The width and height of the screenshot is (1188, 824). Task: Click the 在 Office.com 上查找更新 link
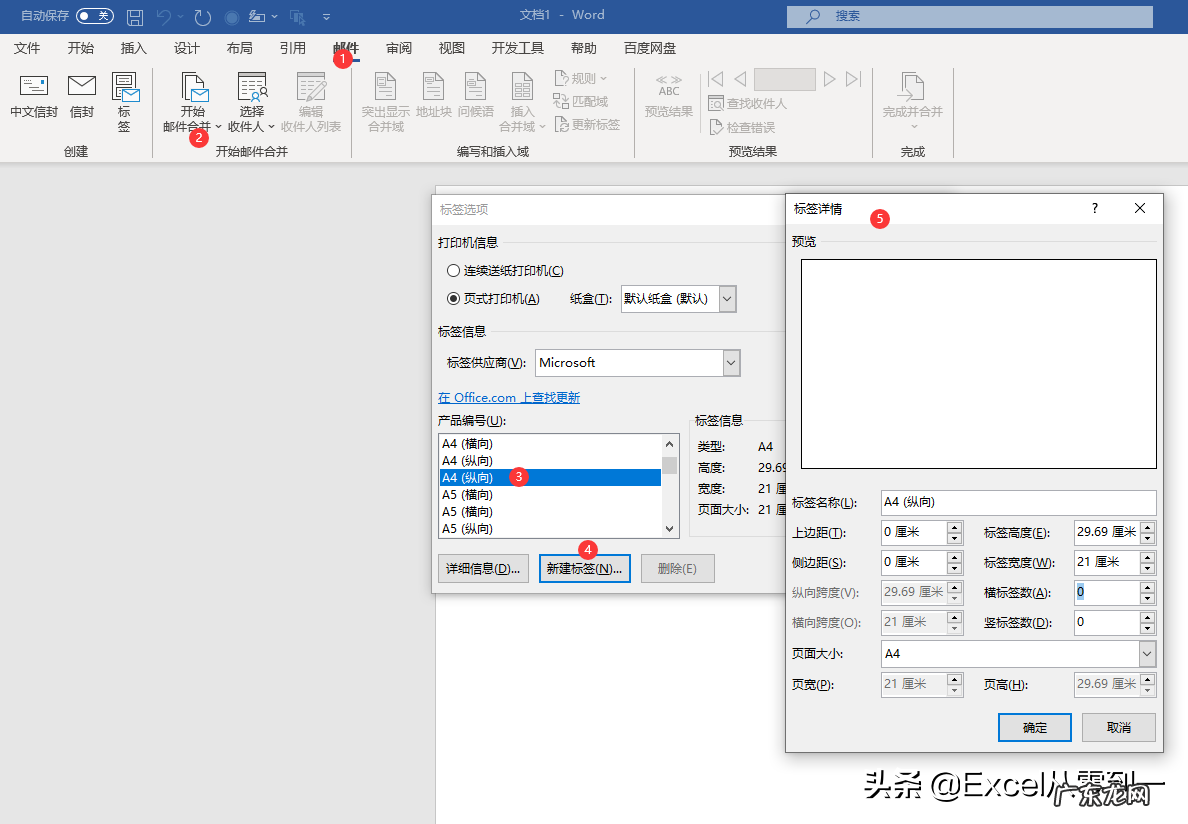[509, 396]
